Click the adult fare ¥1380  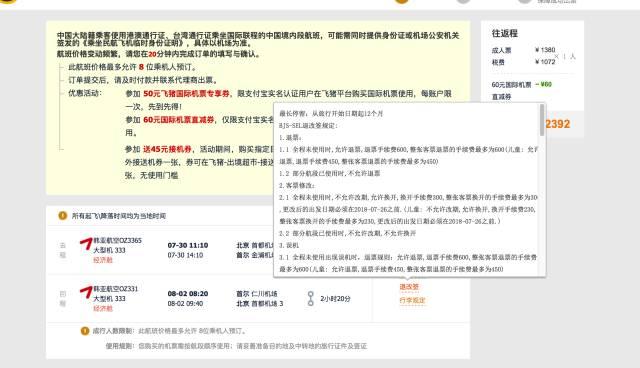(545, 50)
